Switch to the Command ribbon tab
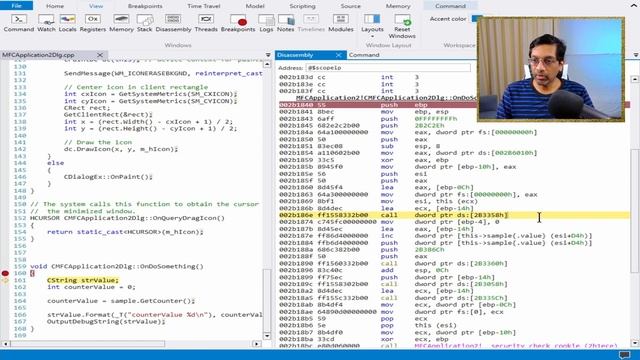The width and height of the screenshot is (640, 360). coord(450,6)
